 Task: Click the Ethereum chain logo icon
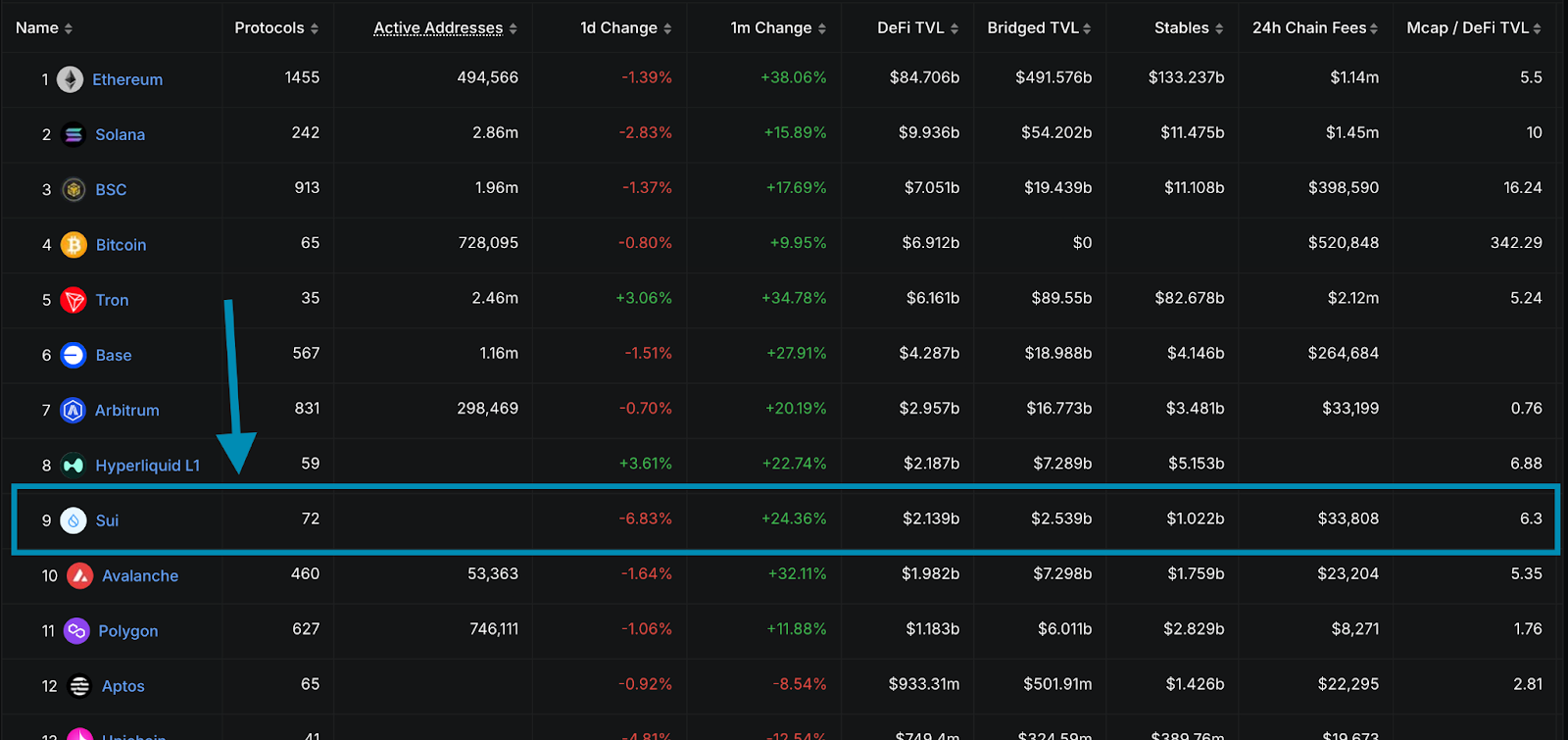(x=70, y=79)
